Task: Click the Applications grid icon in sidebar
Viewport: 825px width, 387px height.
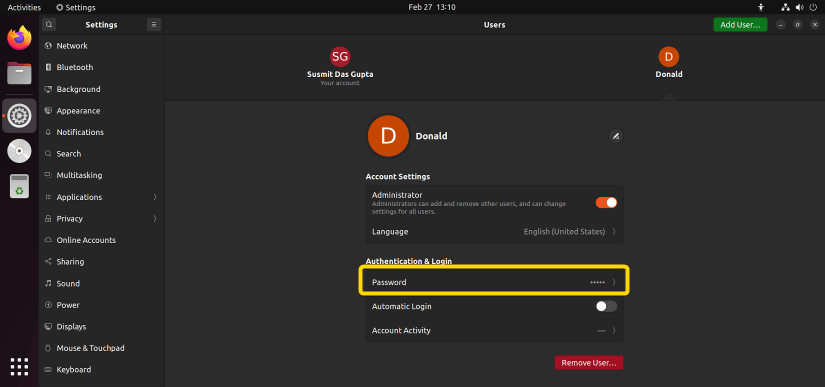Action: [x=48, y=197]
